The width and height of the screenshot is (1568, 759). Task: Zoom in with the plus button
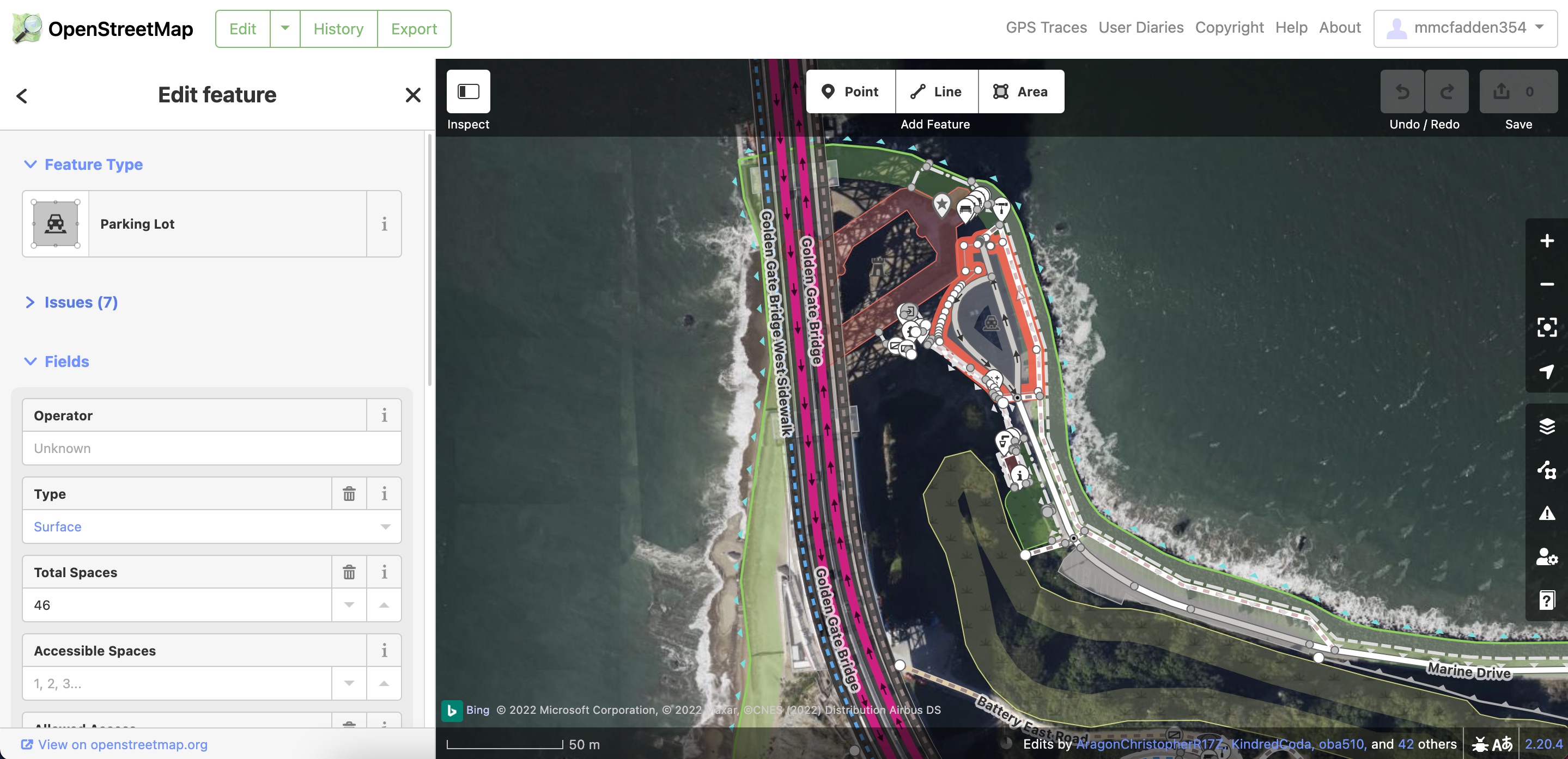[1547, 241]
